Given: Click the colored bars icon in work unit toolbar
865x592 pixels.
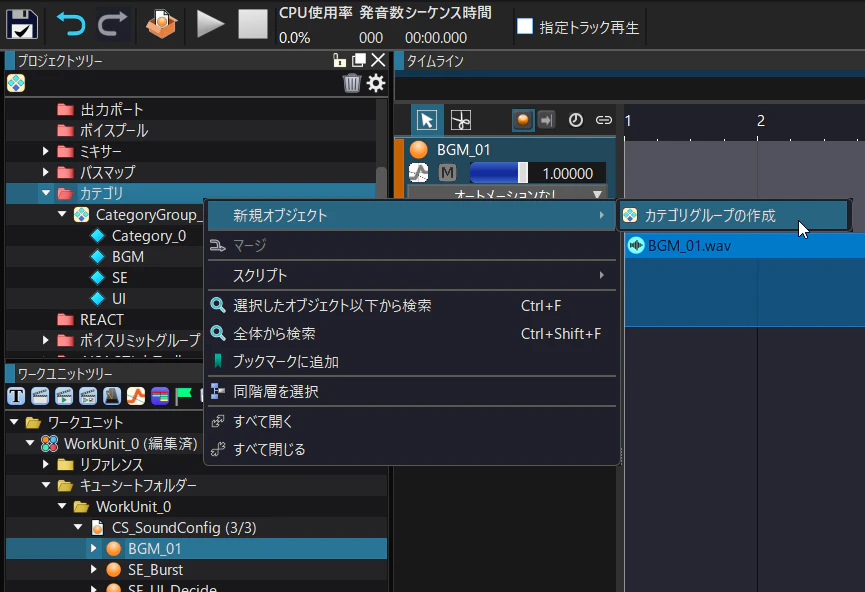Looking at the screenshot, I should (x=160, y=396).
